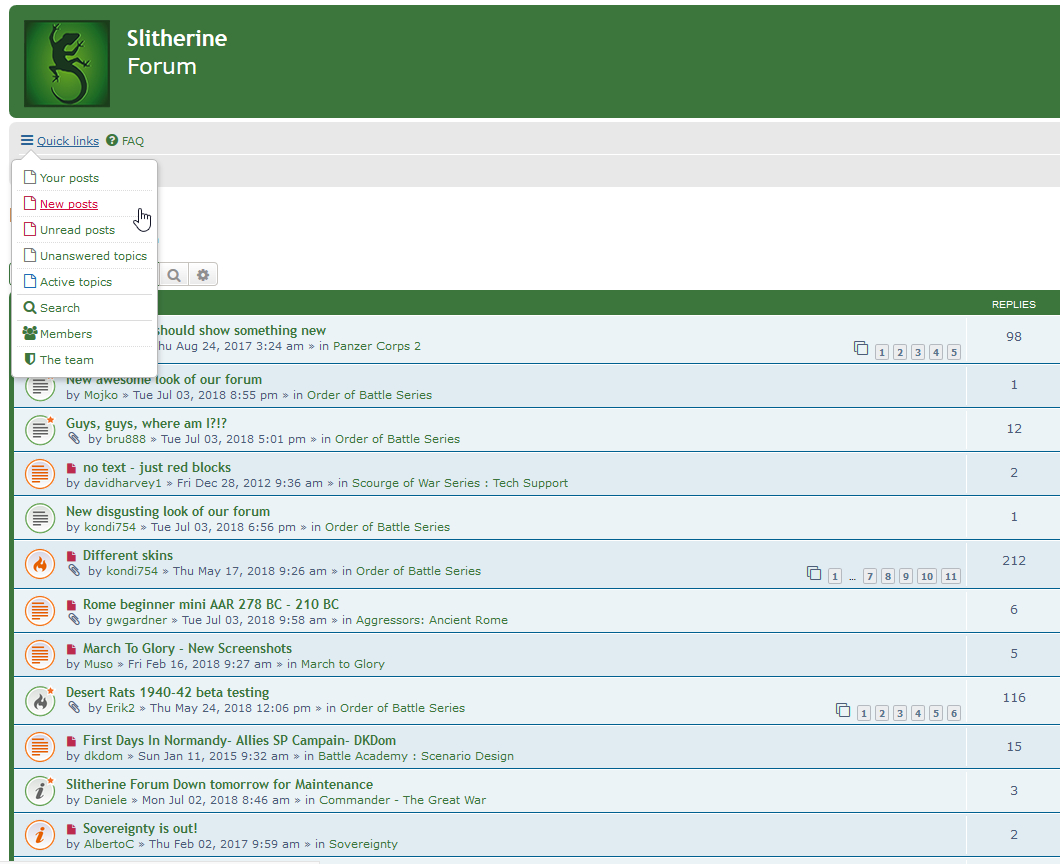Go to page 11 of 'Different skins'
Screen dimensions: 1060x864
[x=950, y=577]
